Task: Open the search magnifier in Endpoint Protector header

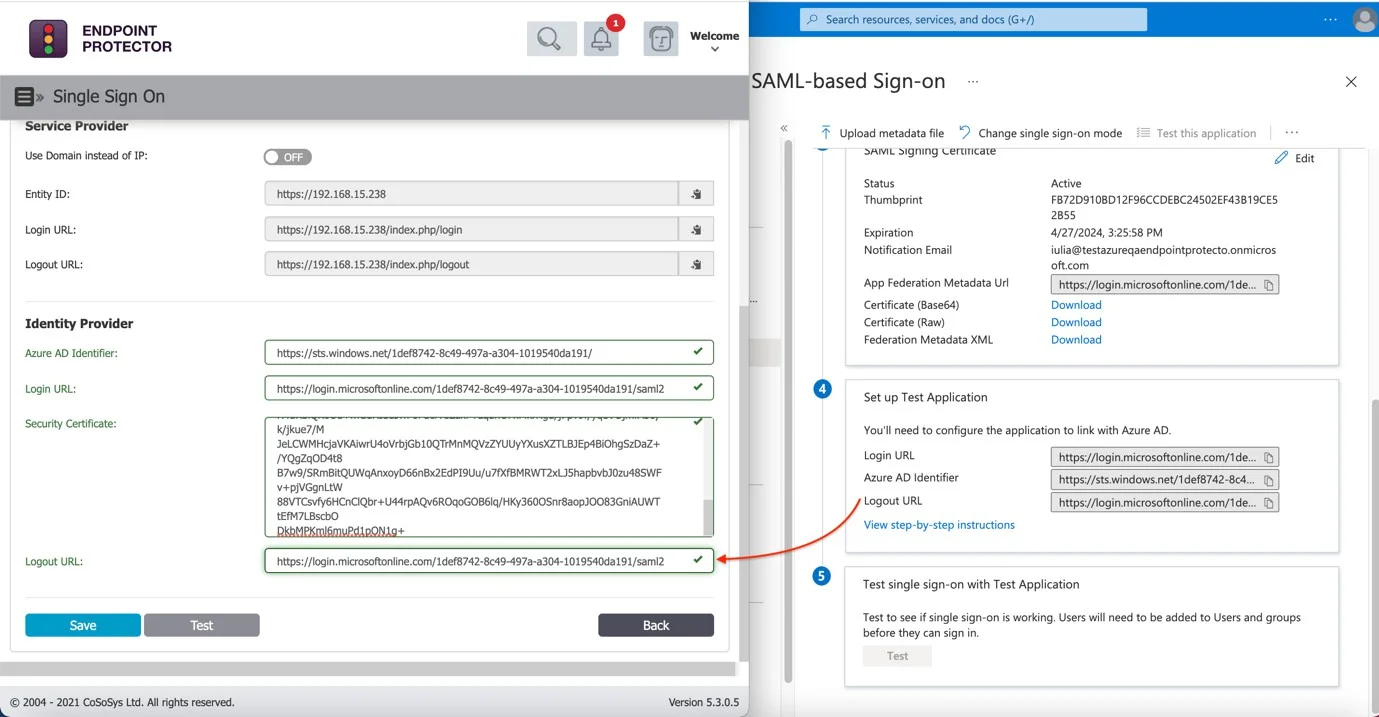Action: tap(551, 39)
